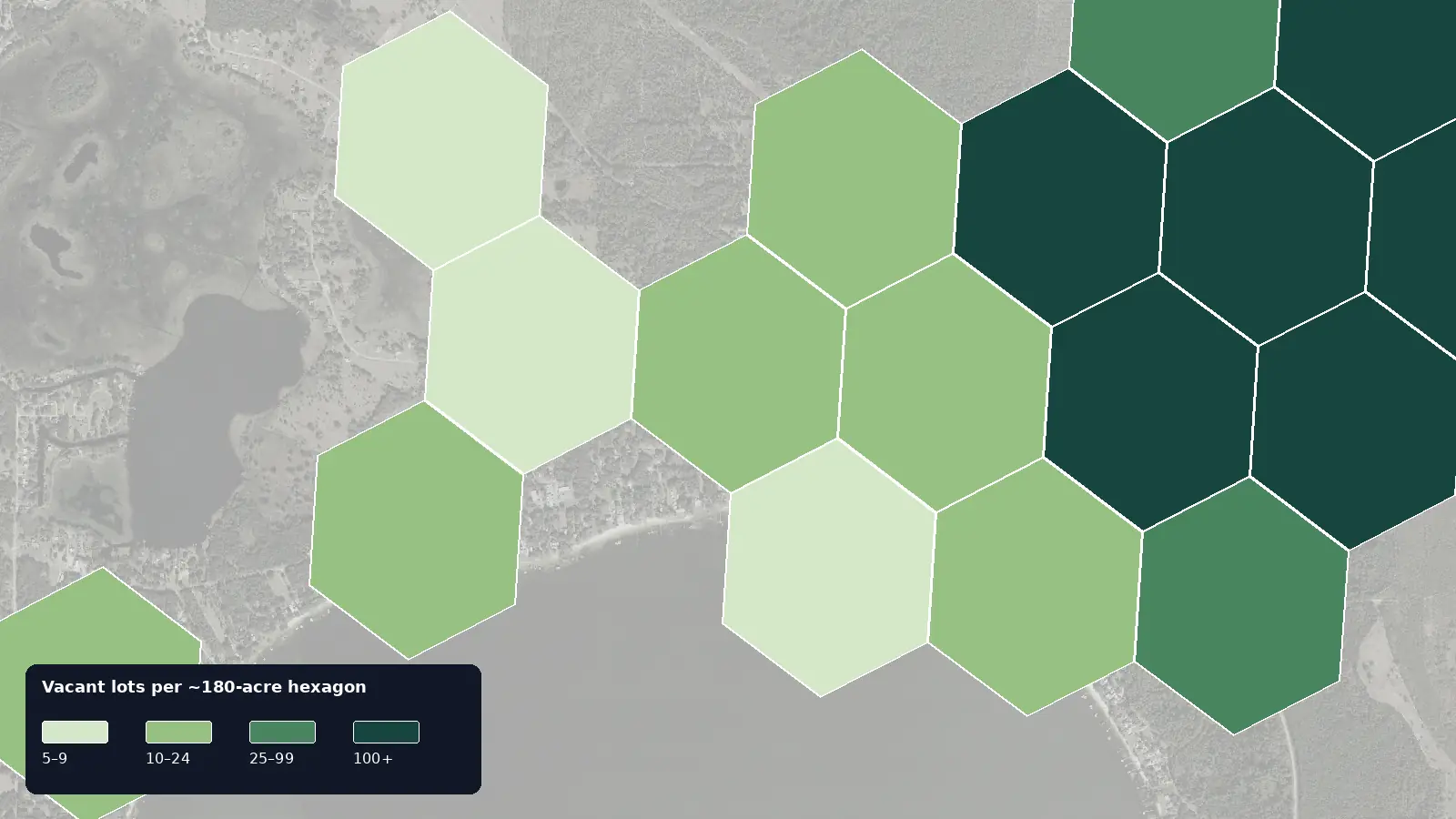The width and height of the screenshot is (1456, 819).
Task: Click the 'Vacant lots per ~180-acre hexagon' title
Action: coord(204,687)
